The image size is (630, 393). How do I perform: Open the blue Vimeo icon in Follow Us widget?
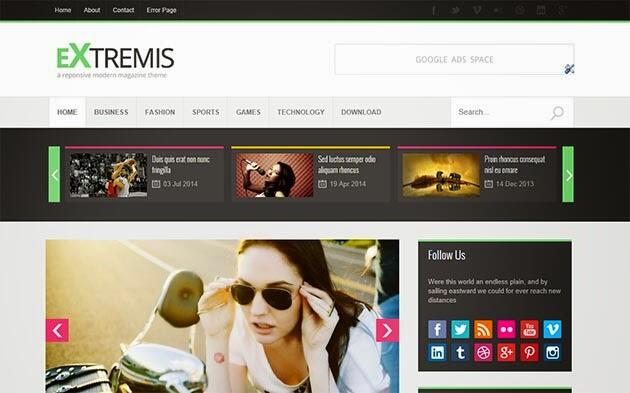(x=552, y=329)
